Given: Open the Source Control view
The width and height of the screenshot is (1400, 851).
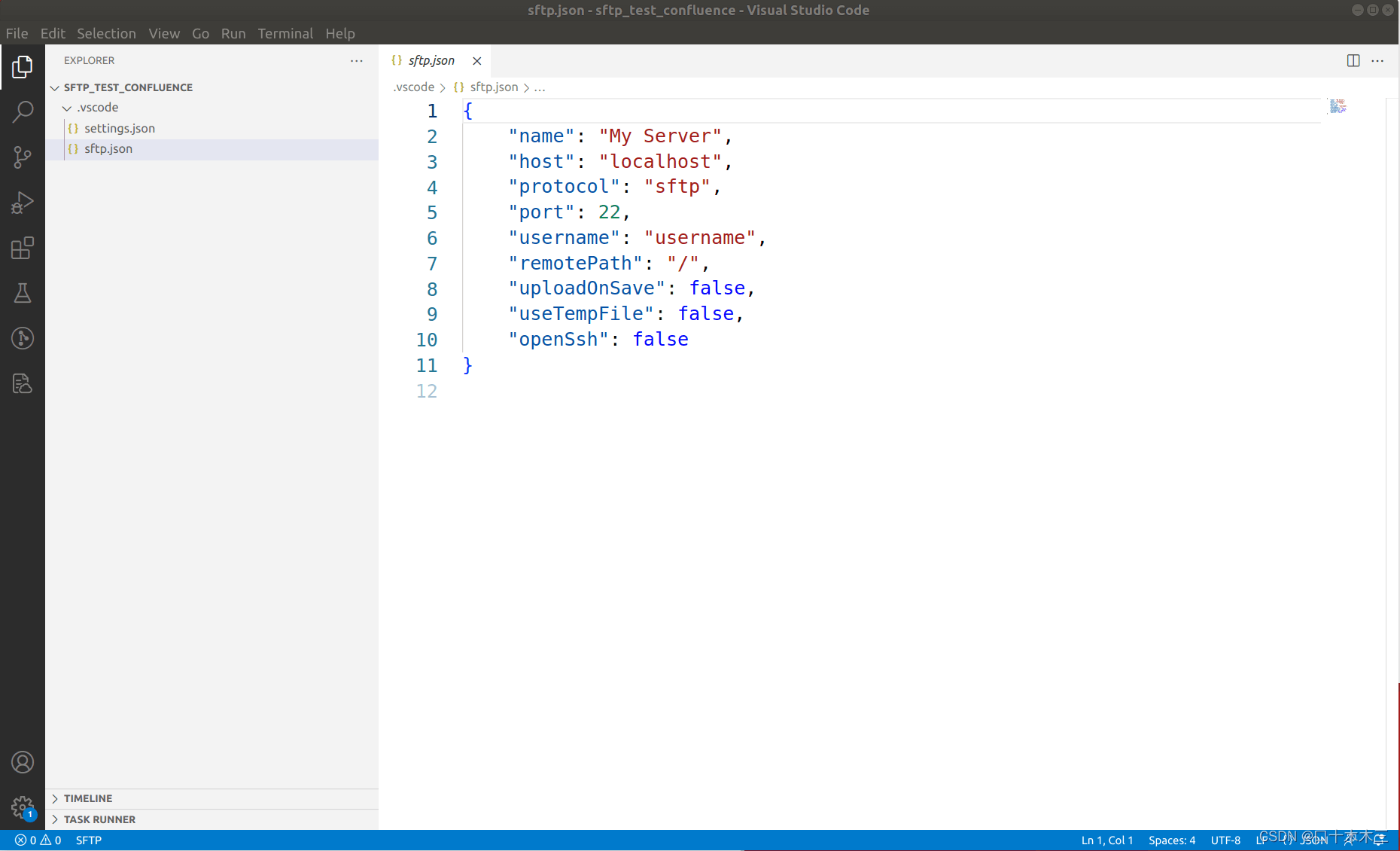Looking at the screenshot, I should coord(23,157).
